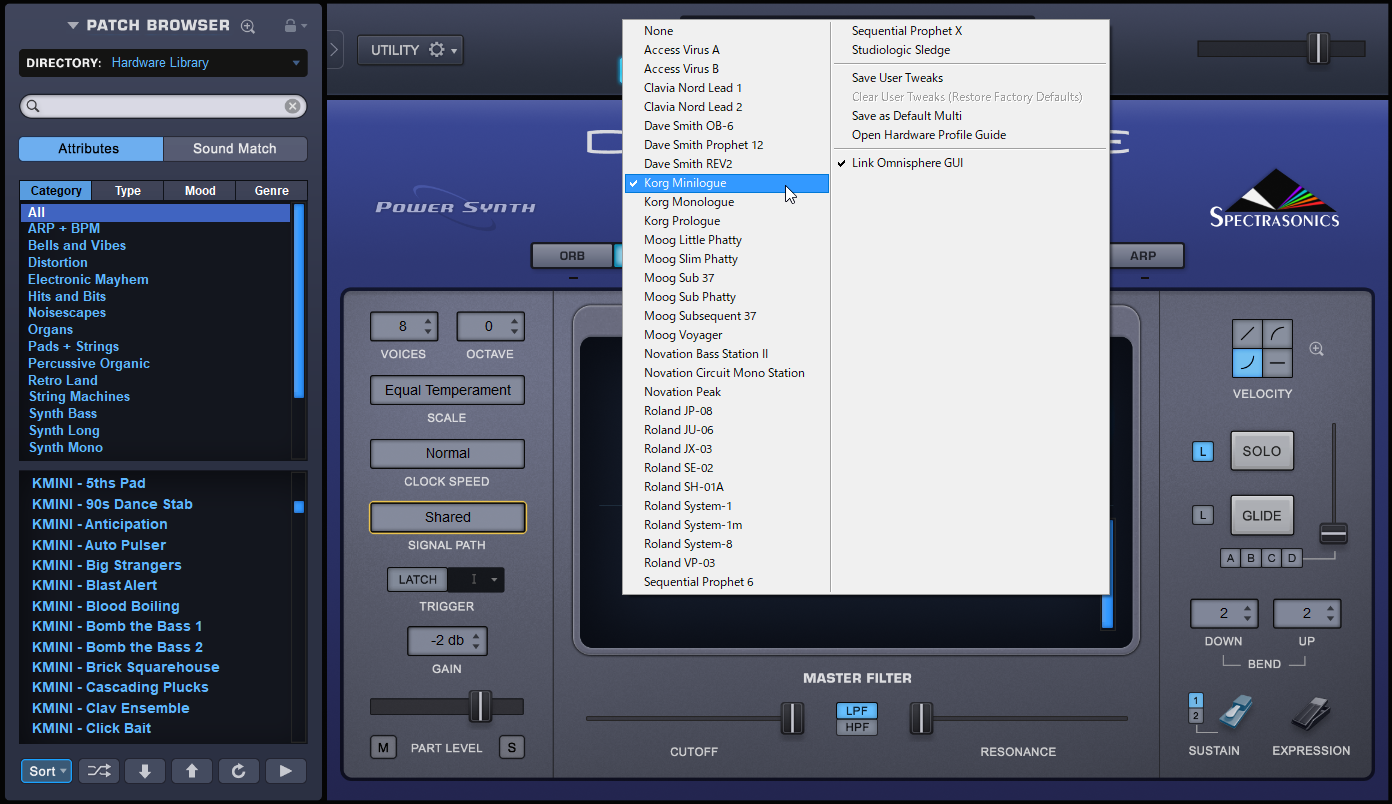1392x804 pixels.
Task: Click the velocity zoom magnifier icon
Action: coord(1316,349)
